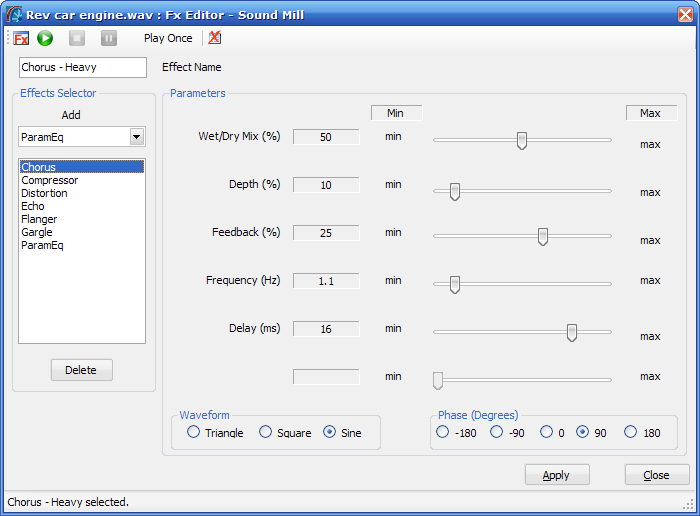Select Echo in the effects list

tap(82, 206)
